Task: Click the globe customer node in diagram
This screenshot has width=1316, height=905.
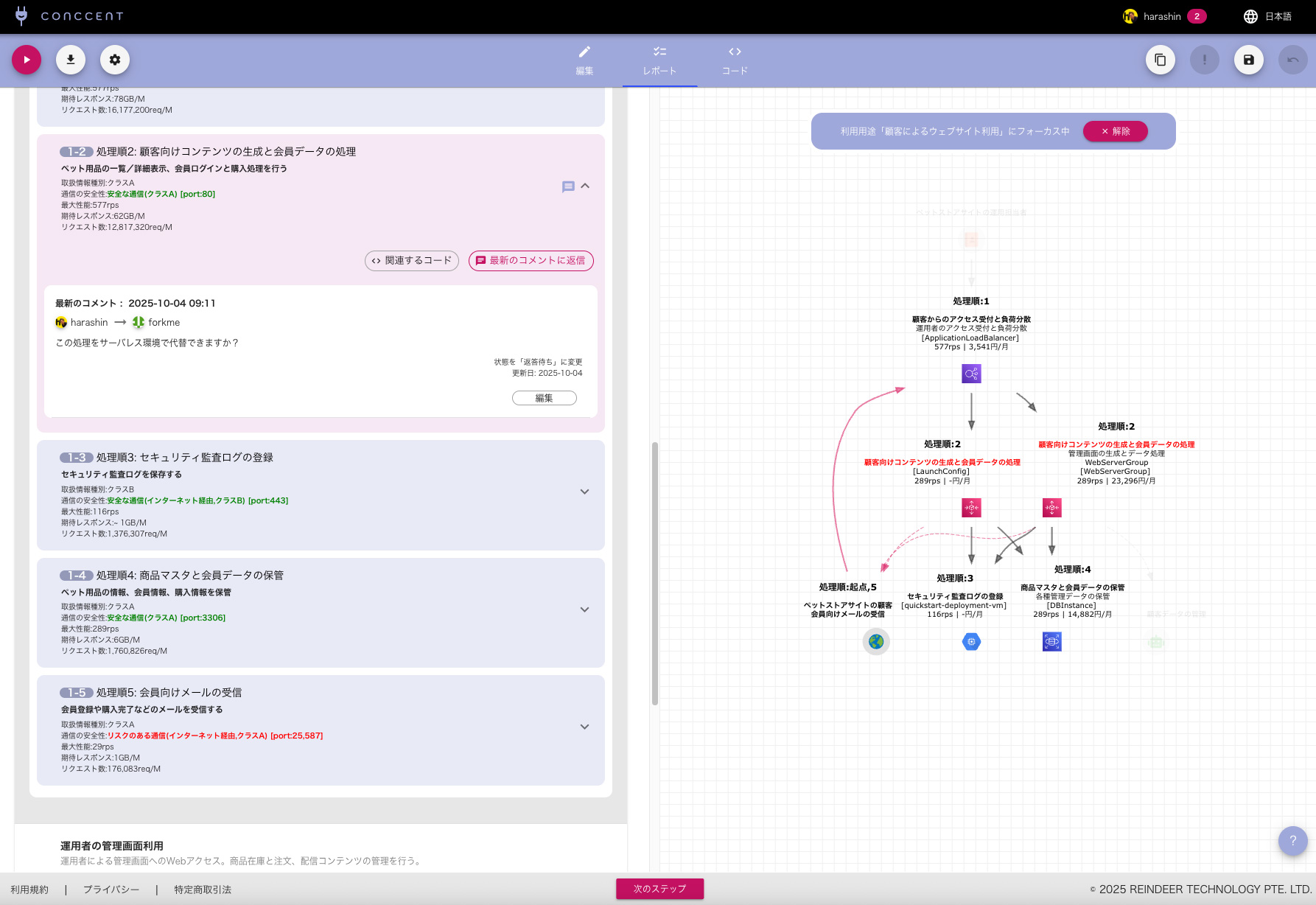Action: (x=876, y=642)
